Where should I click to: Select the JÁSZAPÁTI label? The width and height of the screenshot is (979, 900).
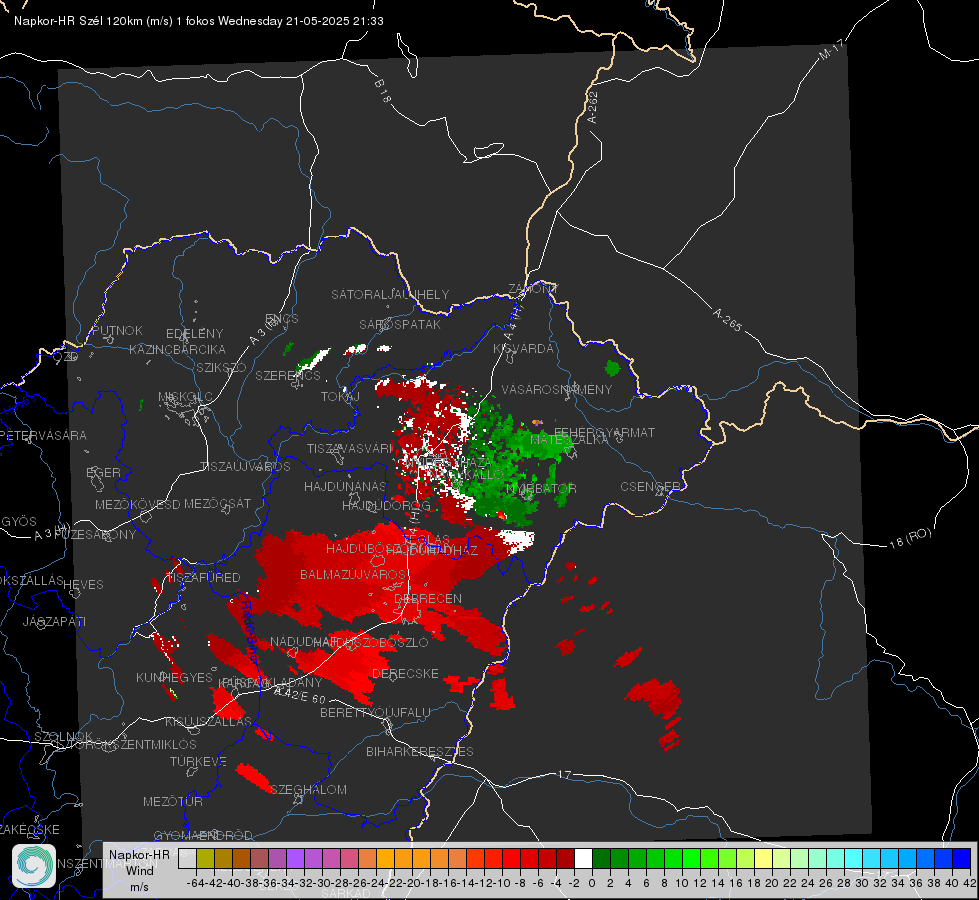pyautogui.click(x=54, y=621)
